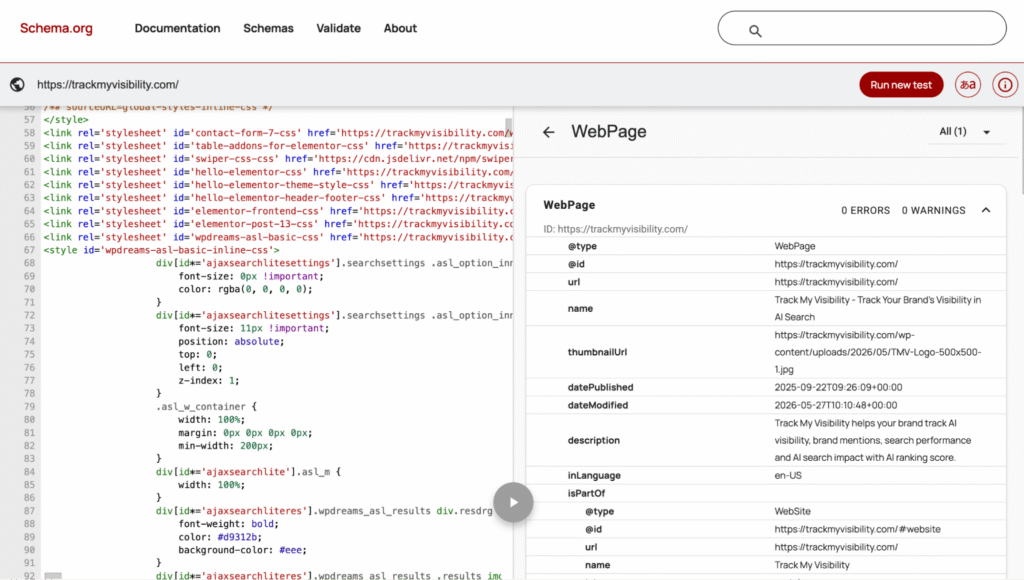Open the language selector icon
The image size is (1024, 580).
968,85
